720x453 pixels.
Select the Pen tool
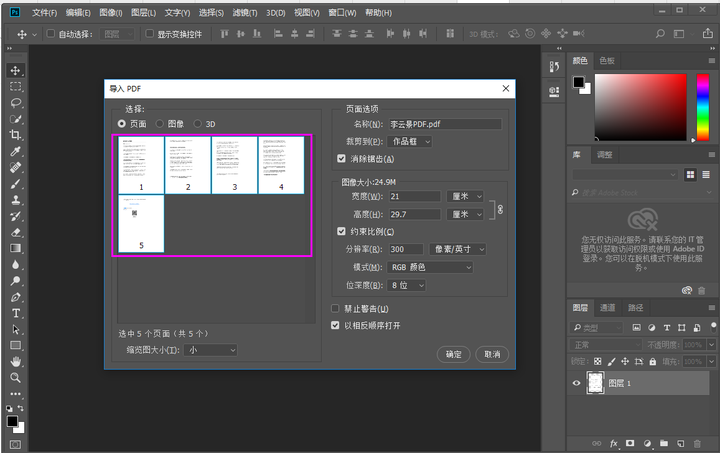pyautogui.click(x=15, y=297)
